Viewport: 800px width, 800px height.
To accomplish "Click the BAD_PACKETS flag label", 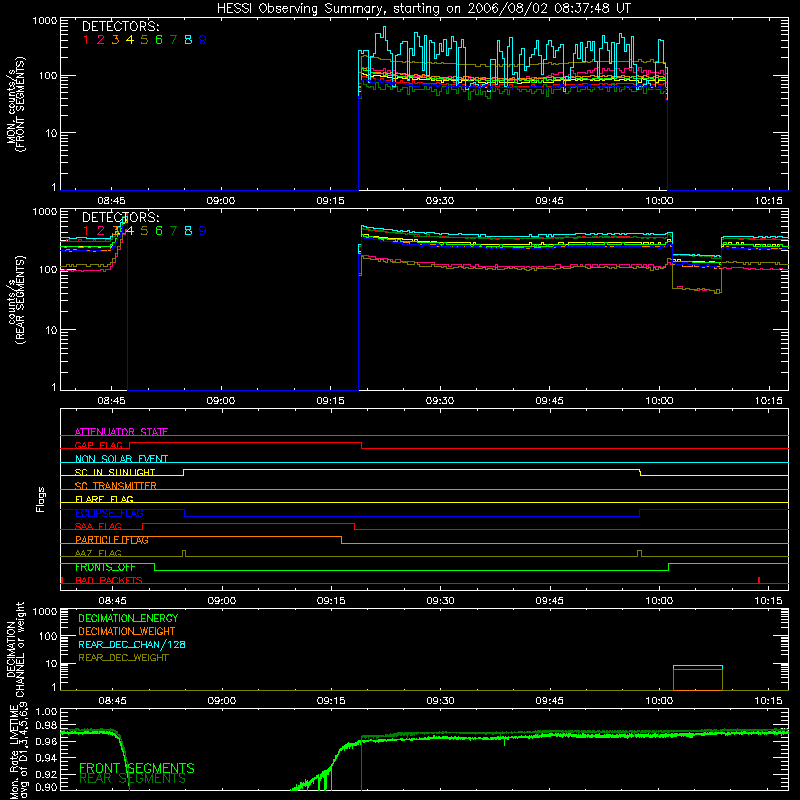I will pos(109,580).
